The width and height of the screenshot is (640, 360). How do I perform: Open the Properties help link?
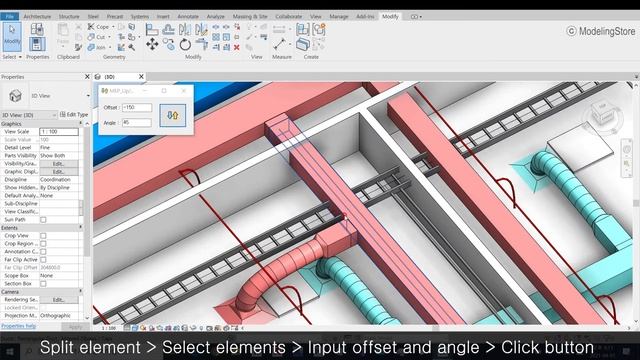[x=18, y=326]
